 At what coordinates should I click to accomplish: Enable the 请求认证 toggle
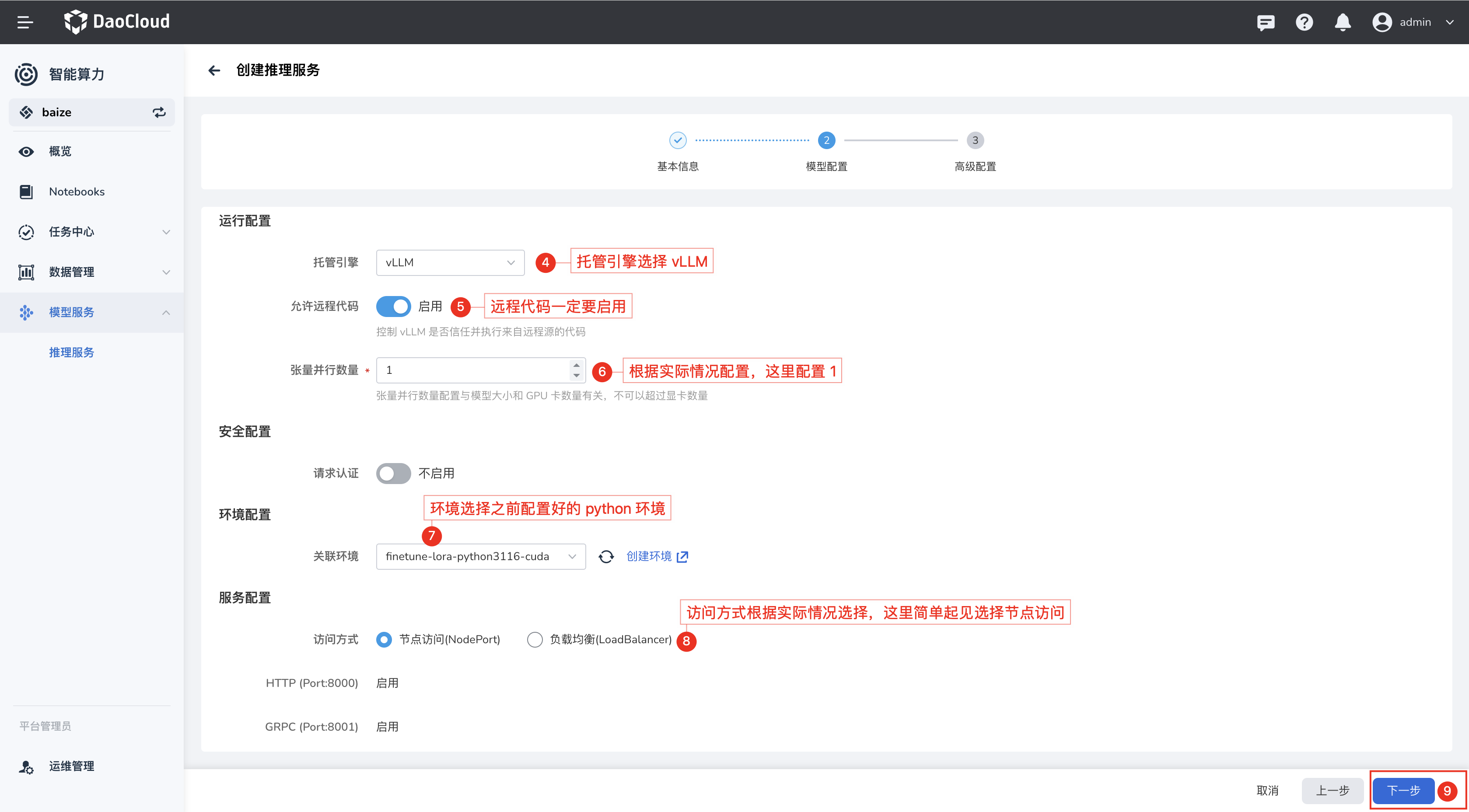point(393,473)
